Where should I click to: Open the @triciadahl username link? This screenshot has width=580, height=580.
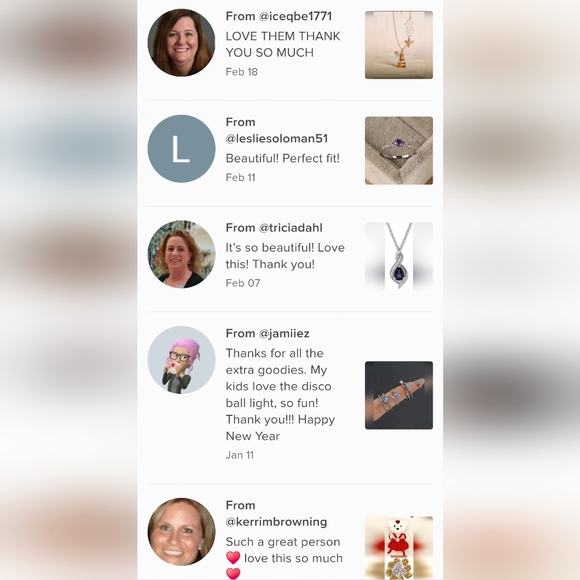point(291,228)
